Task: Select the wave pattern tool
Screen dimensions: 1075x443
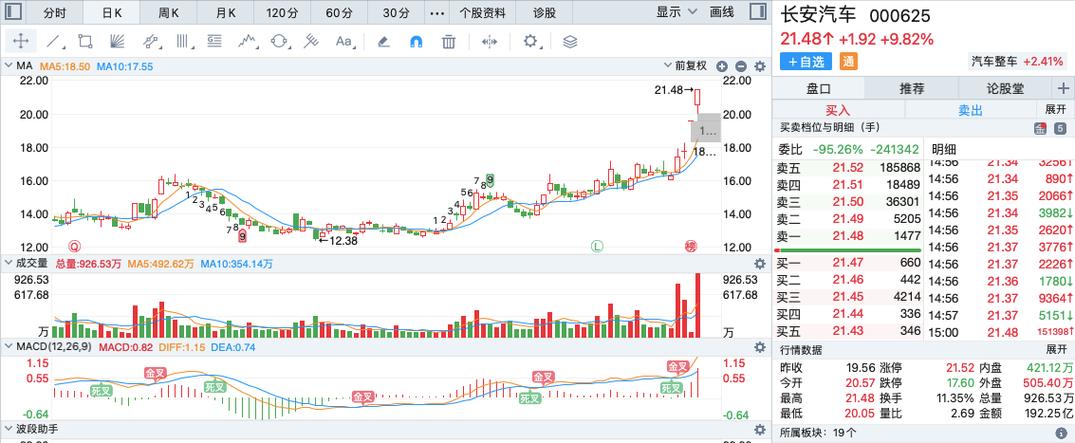Action: [x=247, y=41]
